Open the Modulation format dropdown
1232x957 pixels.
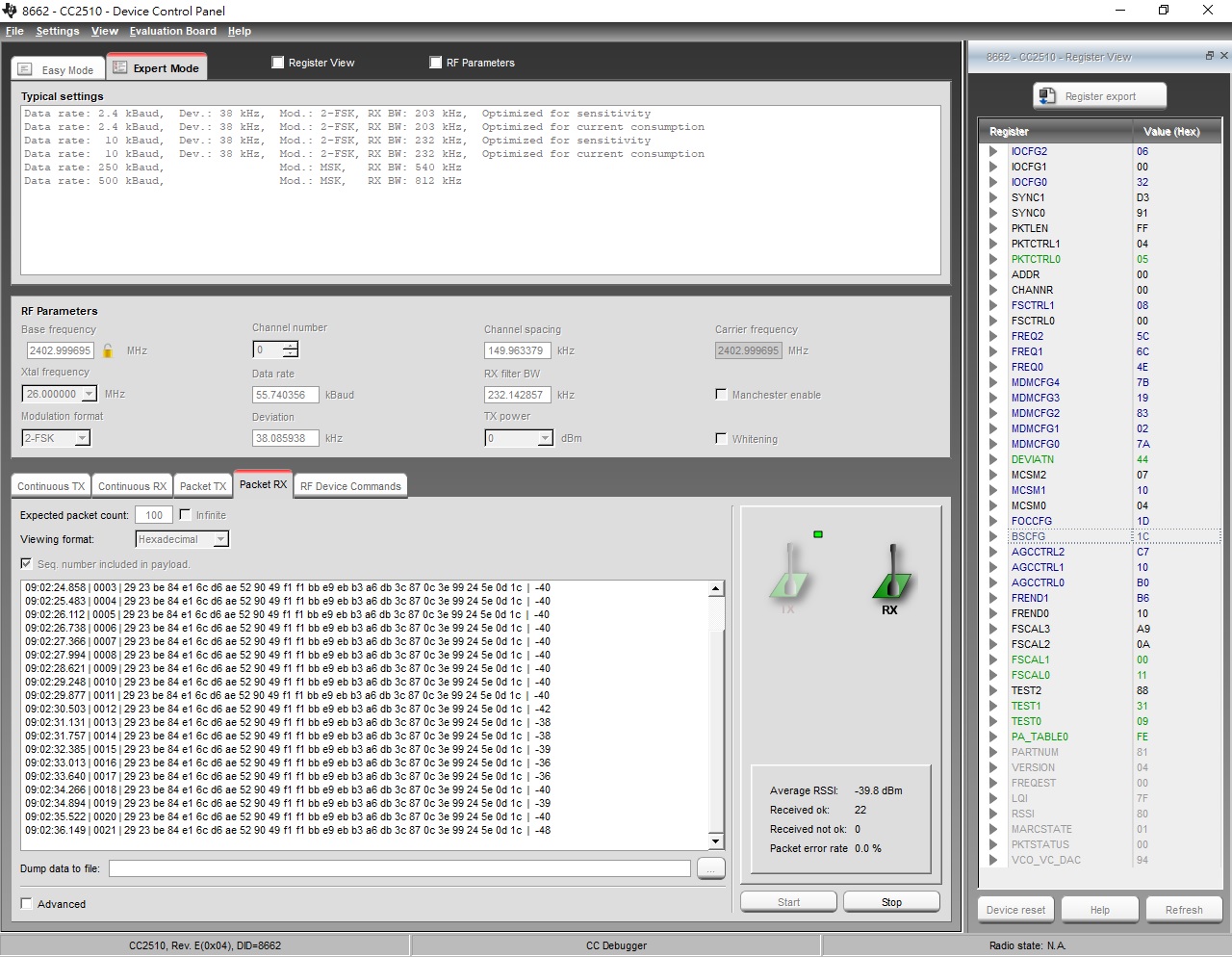pyautogui.click(x=83, y=438)
